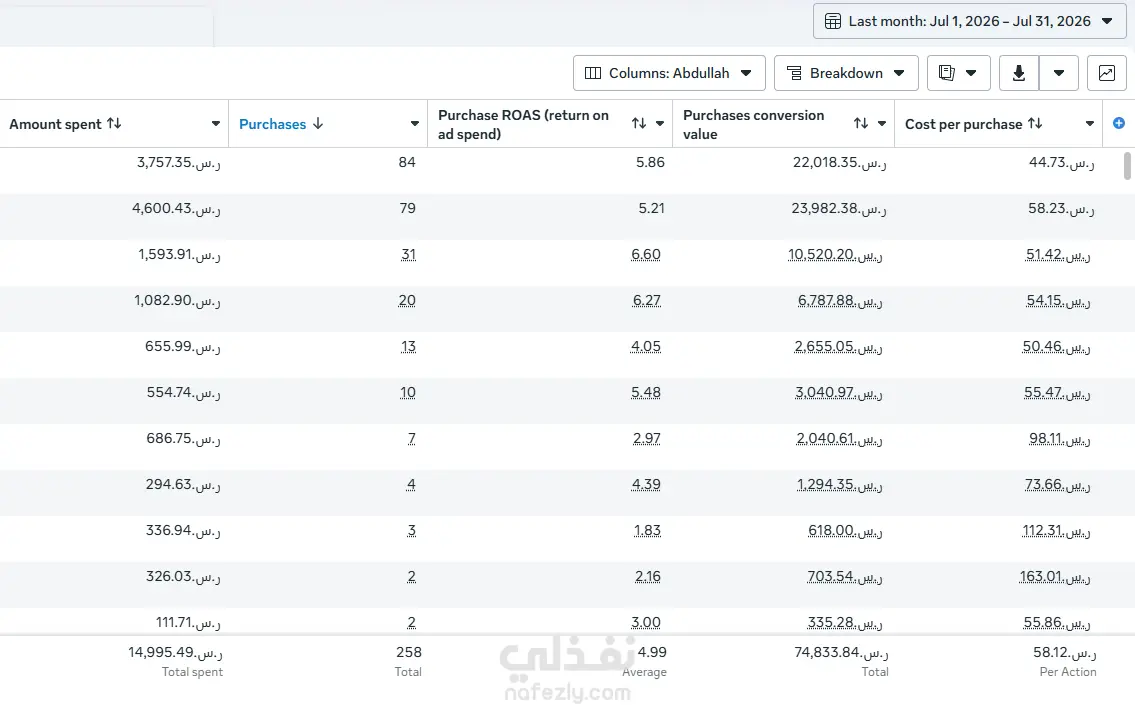Open conversion value 2,655.05
This screenshot has height=705, width=1135.
click(x=838, y=347)
